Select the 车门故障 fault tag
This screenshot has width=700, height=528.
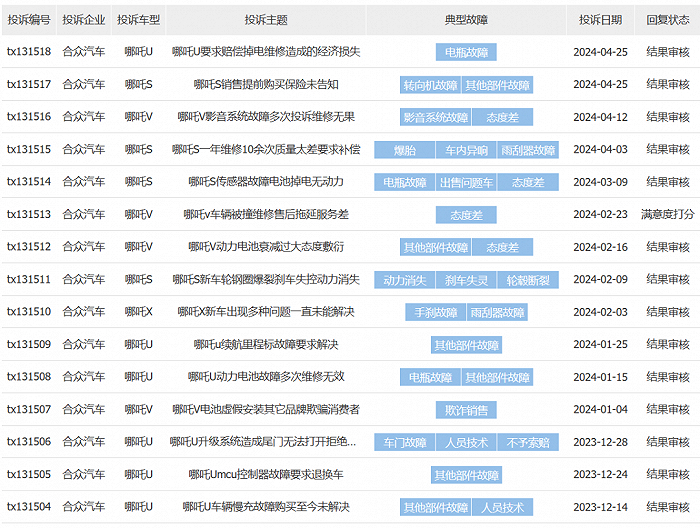404,442
